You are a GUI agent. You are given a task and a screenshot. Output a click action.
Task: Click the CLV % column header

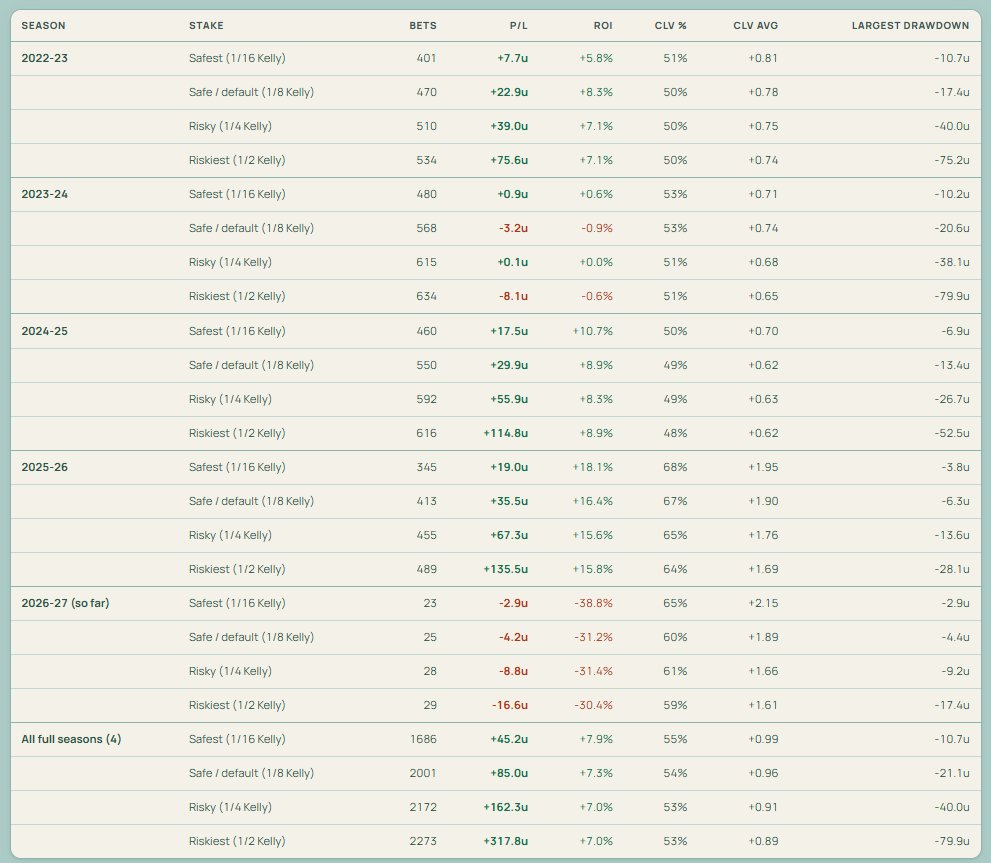(671, 25)
